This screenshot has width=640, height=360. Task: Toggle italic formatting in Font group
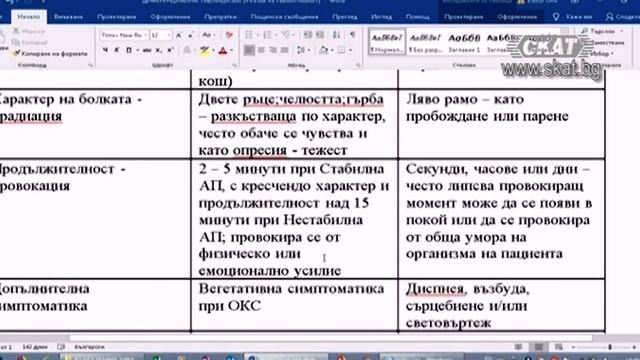(x=117, y=50)
